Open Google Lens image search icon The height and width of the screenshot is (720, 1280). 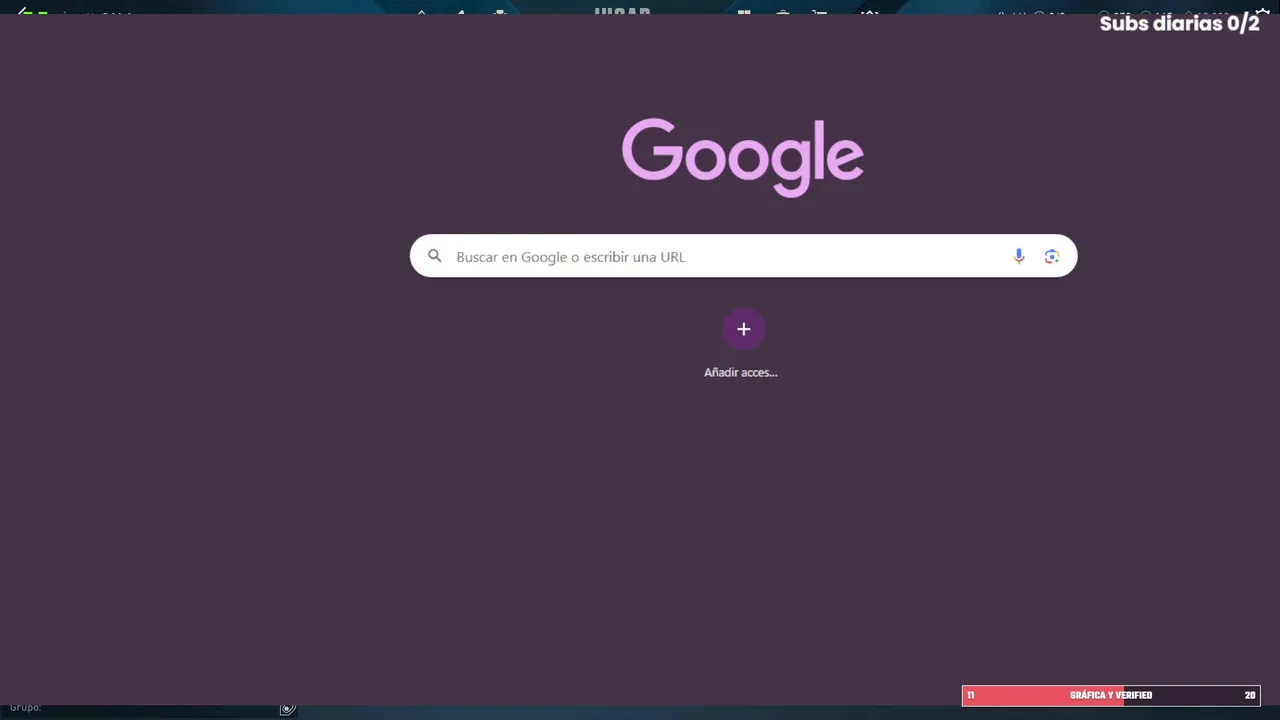[1051, 256]
